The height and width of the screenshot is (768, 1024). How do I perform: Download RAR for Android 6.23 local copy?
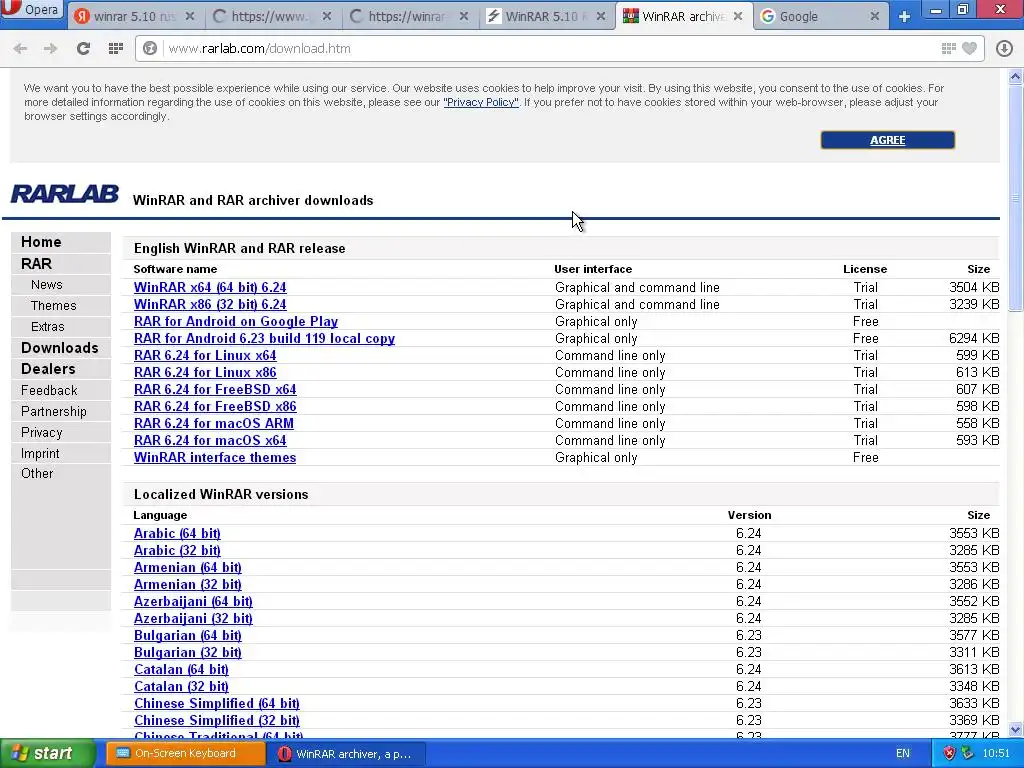click(264, 338)
